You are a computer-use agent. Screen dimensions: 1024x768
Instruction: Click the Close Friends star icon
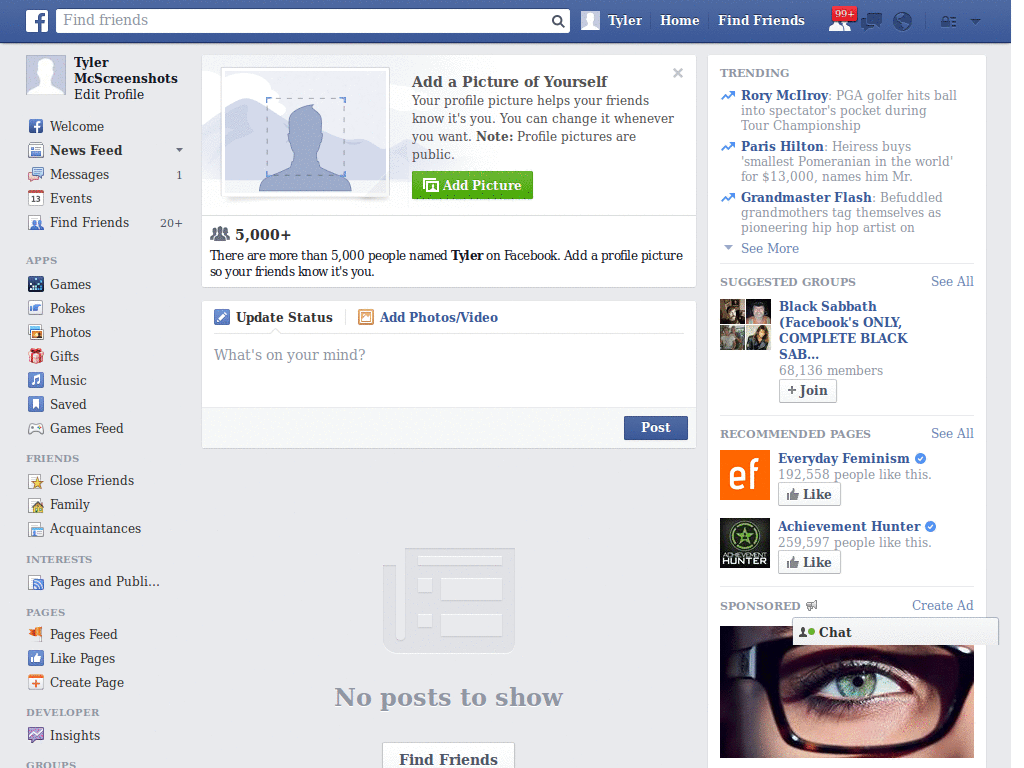coord(36,481)
